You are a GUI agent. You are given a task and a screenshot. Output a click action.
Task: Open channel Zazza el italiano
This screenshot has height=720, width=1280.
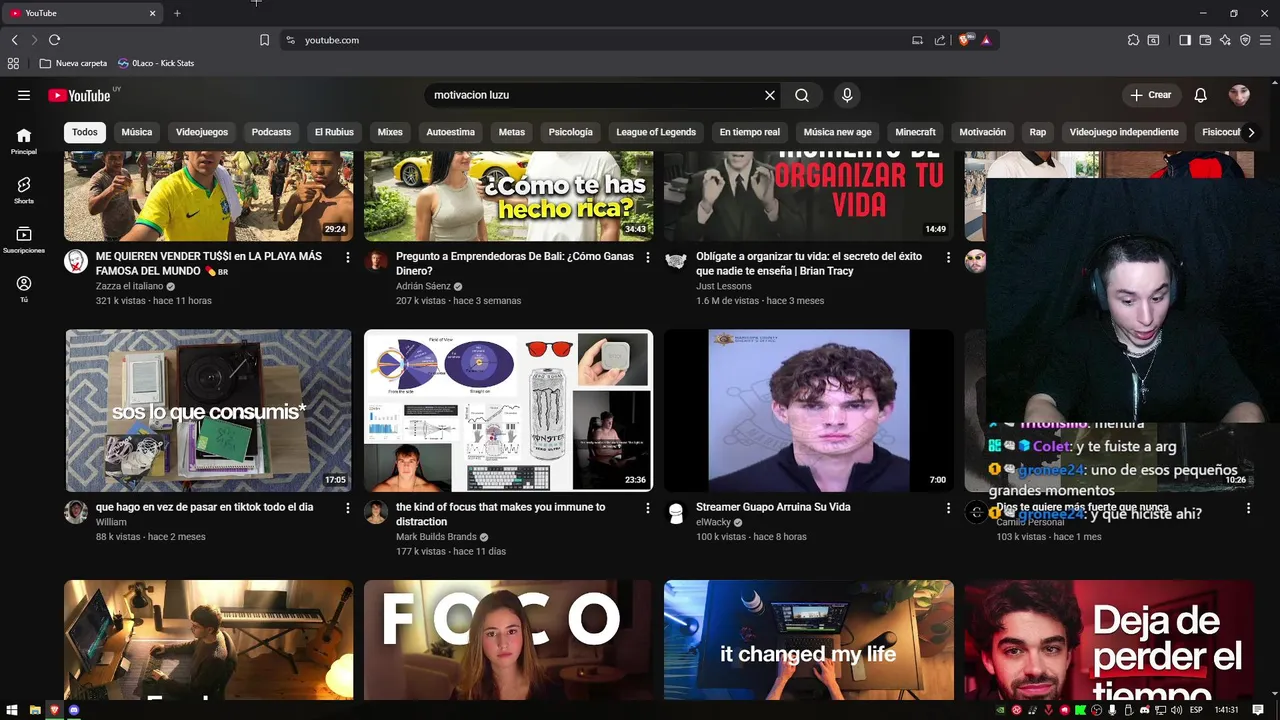[130, 286]
